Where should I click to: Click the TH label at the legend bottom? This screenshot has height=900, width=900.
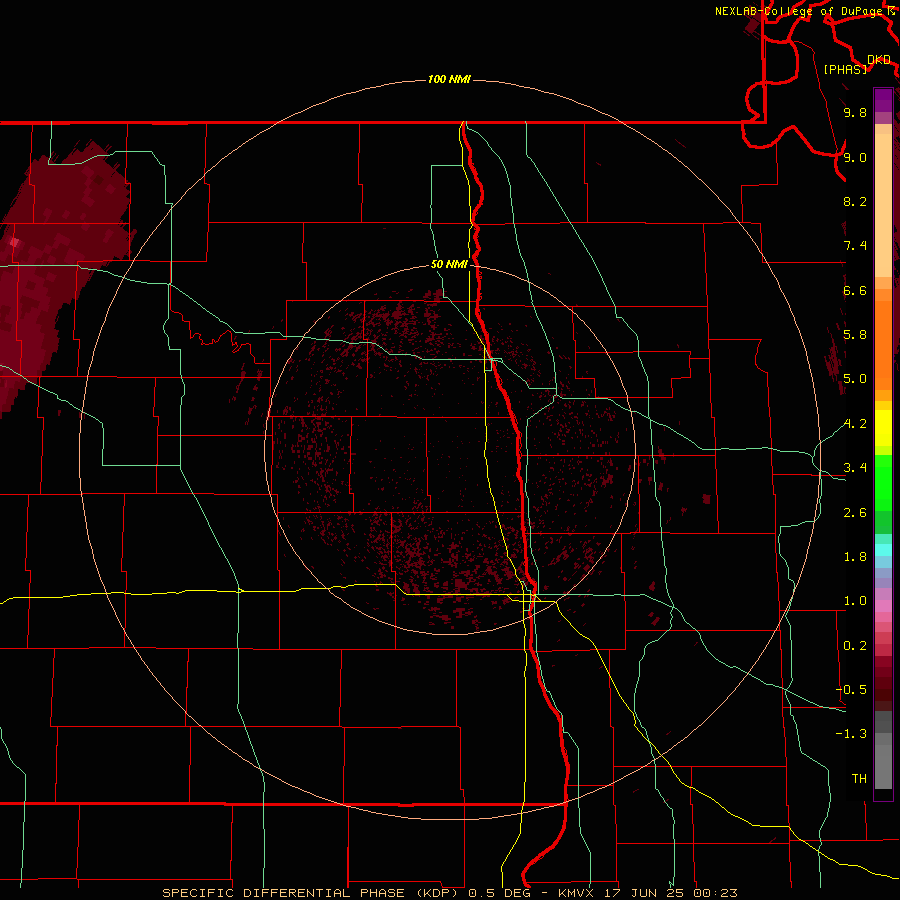[859, 779]
